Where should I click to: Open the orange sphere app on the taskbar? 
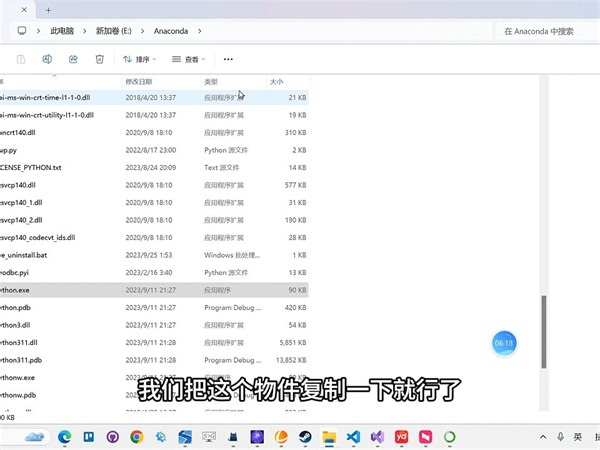pyautogui.click(x=281, y=437)
